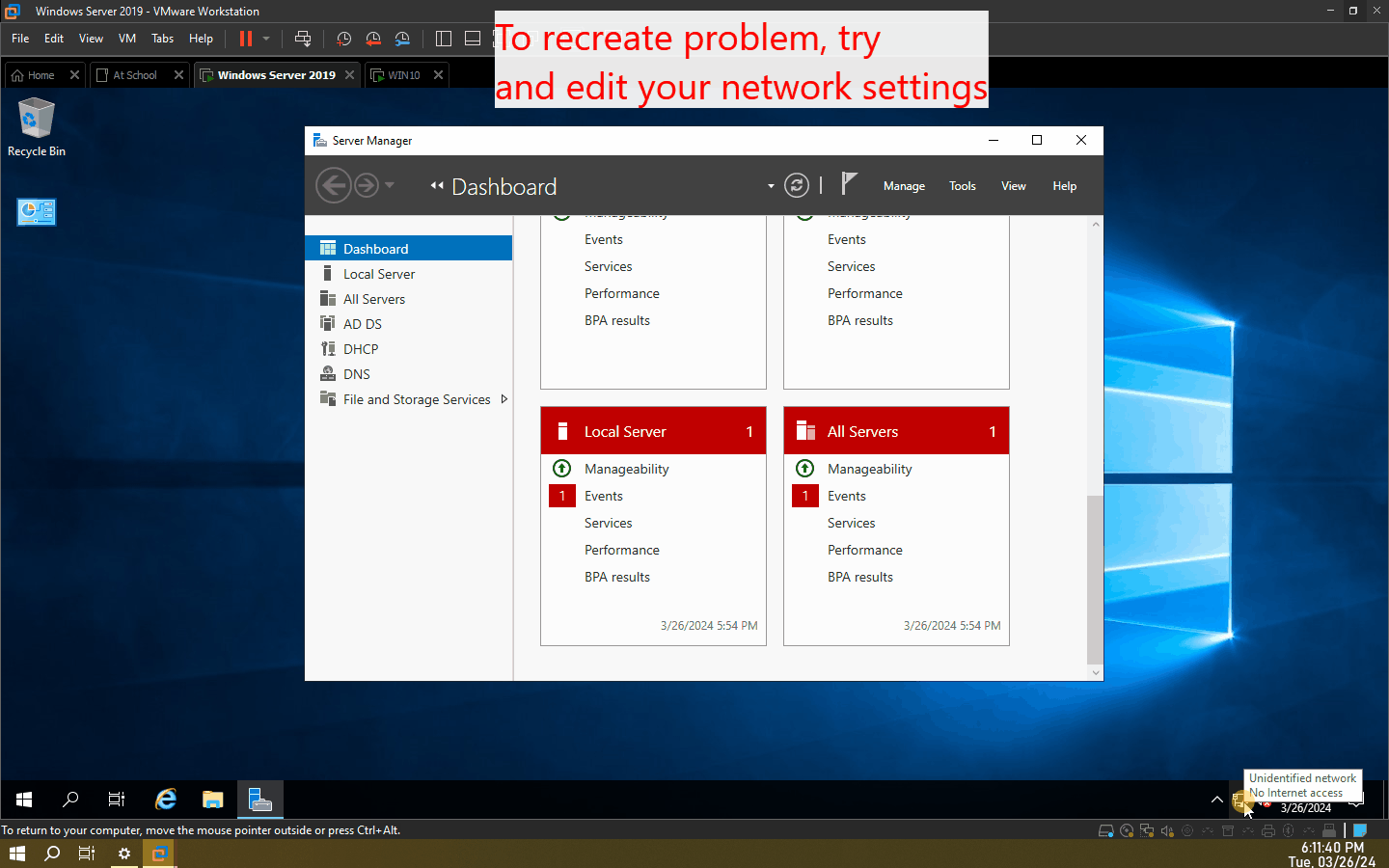Revert virtual machine to snapshot

tap(373, 39)
